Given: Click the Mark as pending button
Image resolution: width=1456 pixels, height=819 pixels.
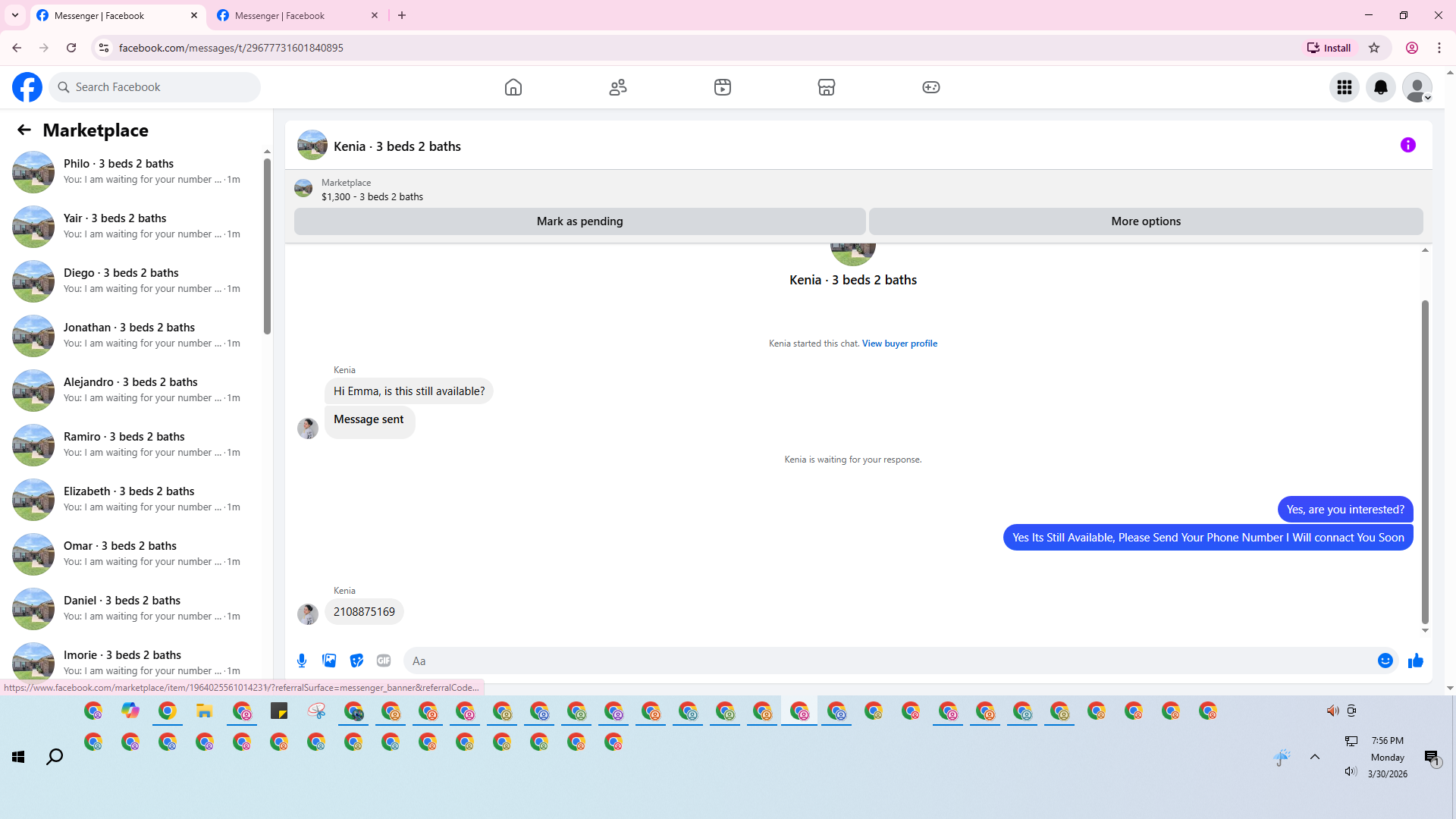Looking at the screenshot, I should tap(579, 221).
